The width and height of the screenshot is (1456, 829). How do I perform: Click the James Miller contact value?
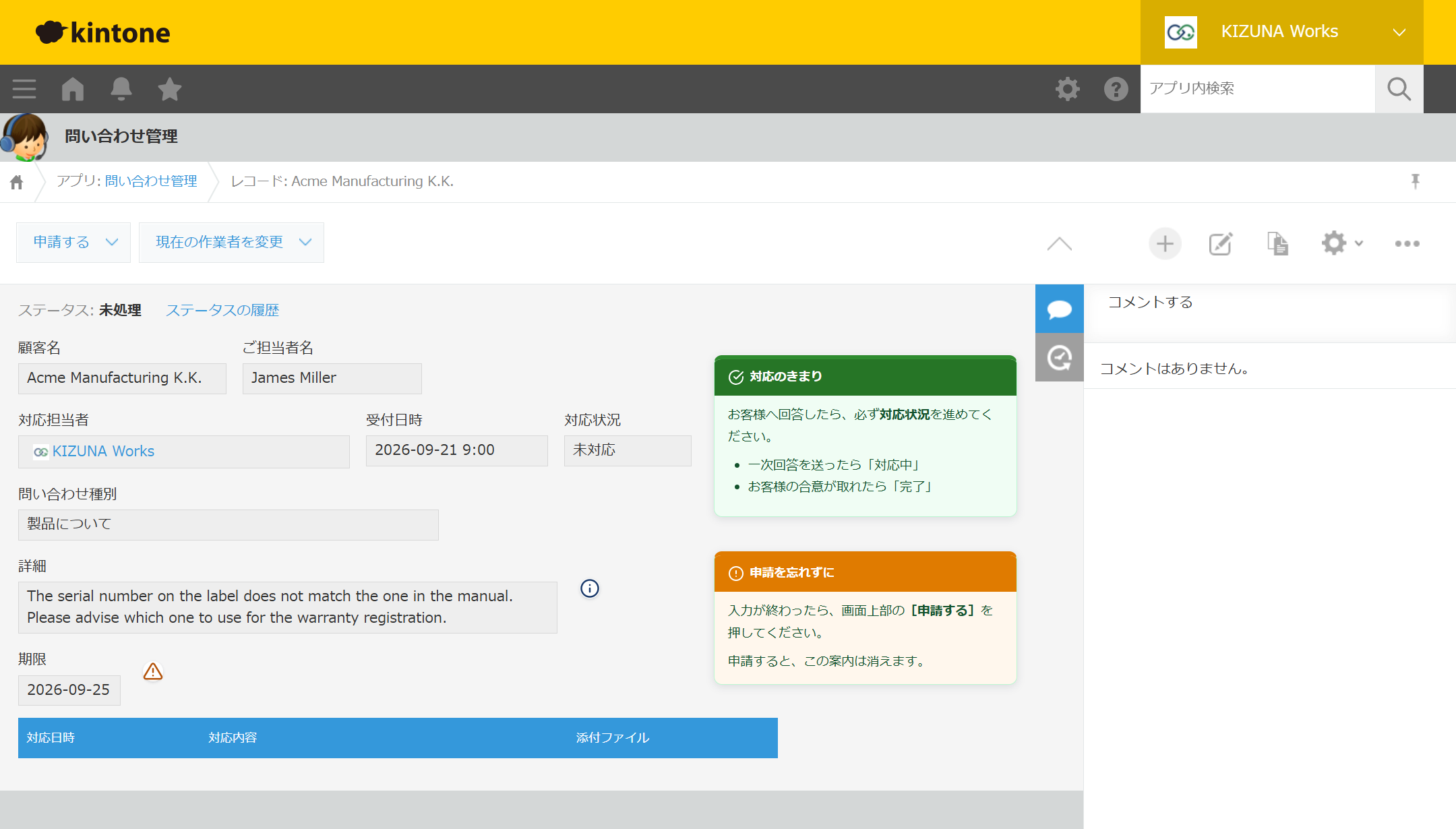[x=332, y=379]
